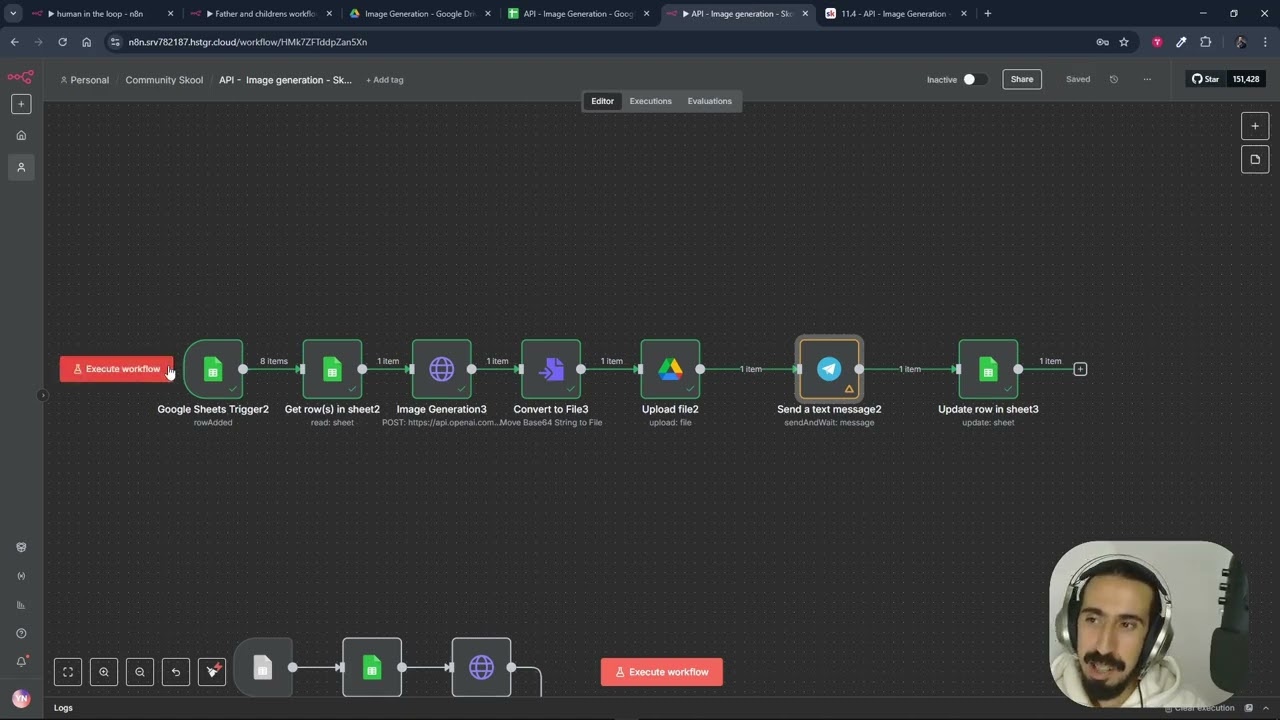Click the 151,428 star count
The image size is (1280, 720).
pos(1246,79)
